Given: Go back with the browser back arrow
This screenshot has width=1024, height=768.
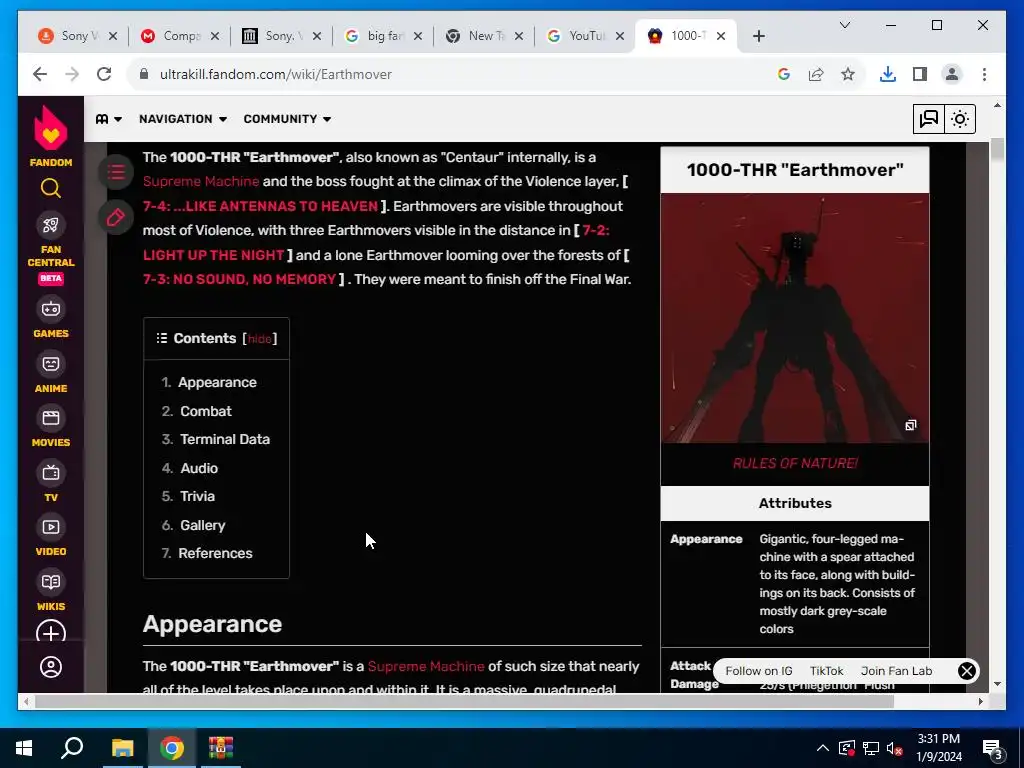Looking at the screenshot, I should click(40, 74).
